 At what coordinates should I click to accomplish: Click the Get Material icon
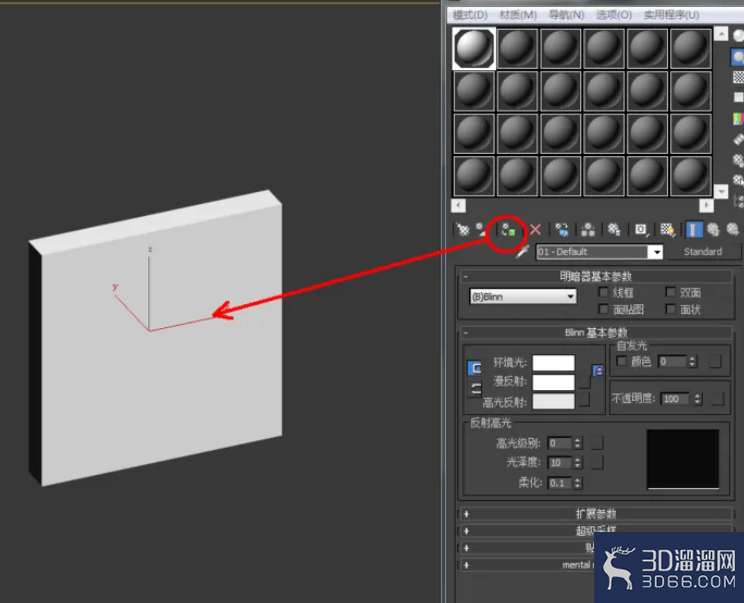[x=463, y=230]
